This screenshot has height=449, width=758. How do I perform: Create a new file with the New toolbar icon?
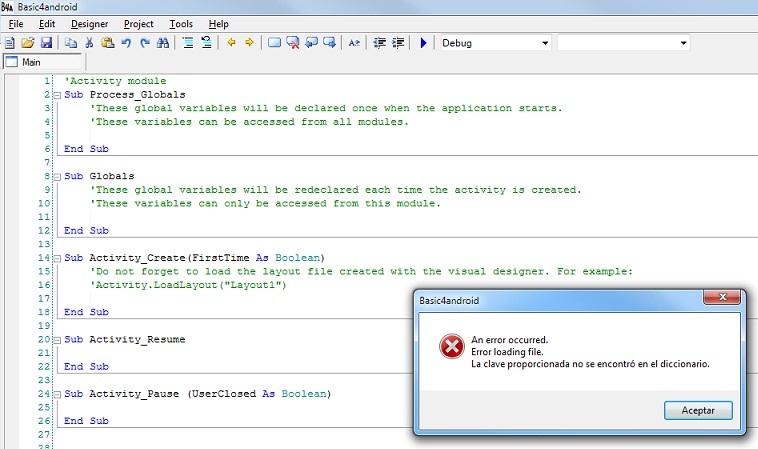[10, 43]
